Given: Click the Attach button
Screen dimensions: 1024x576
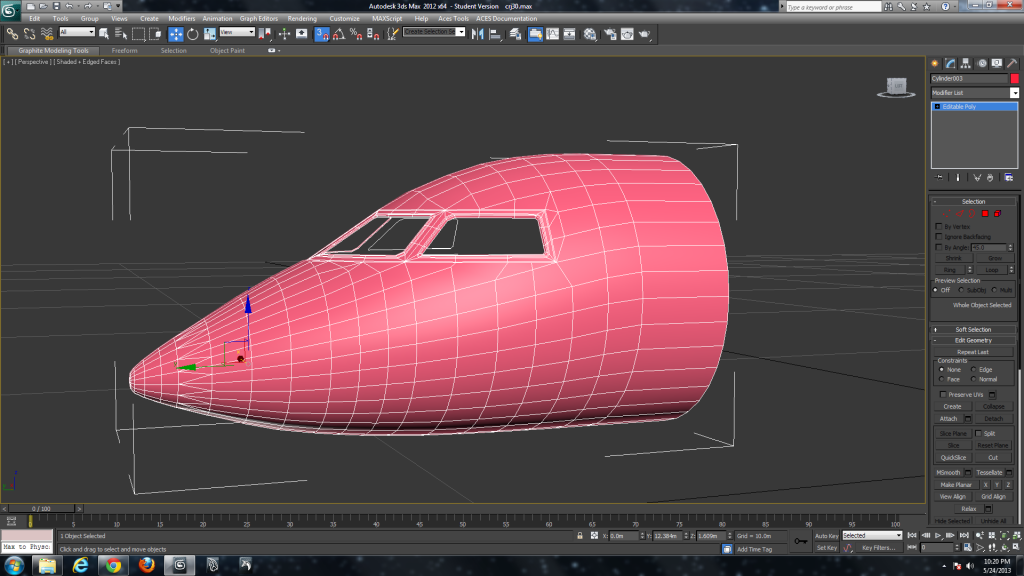Looking at the screenshot, I should [x=949, y=418].
